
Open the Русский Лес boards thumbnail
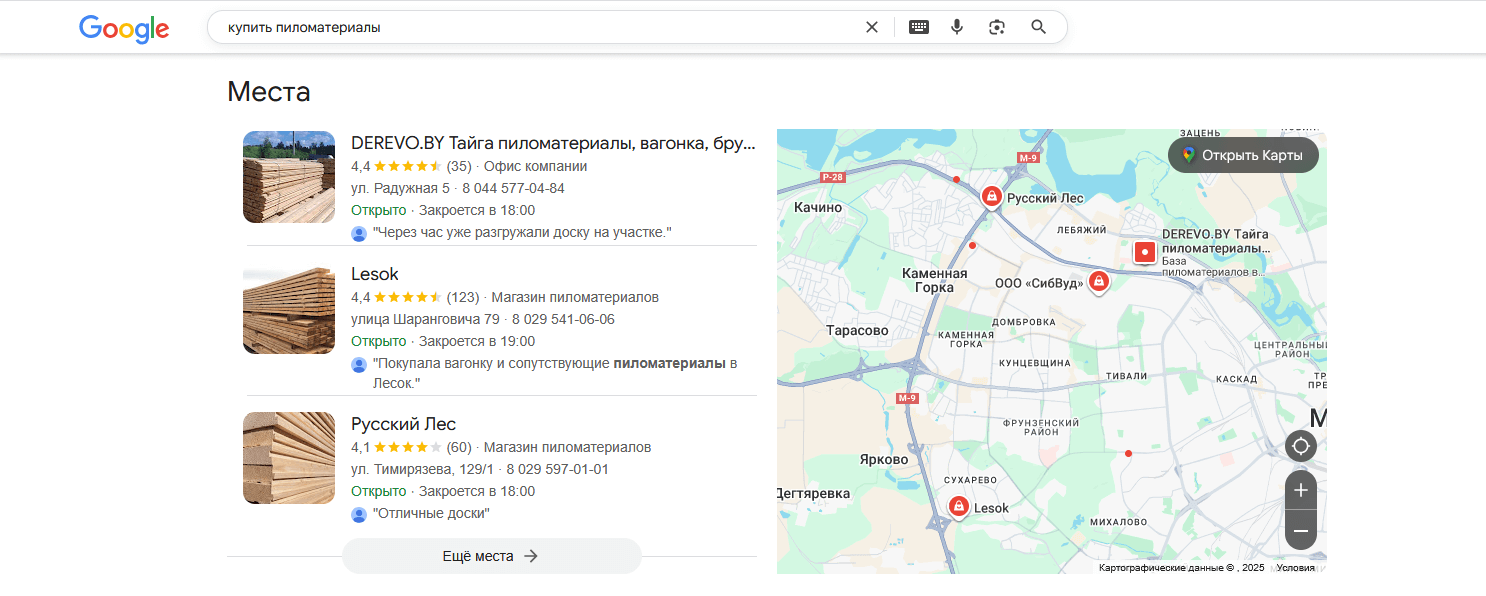(x=289, y=458)
